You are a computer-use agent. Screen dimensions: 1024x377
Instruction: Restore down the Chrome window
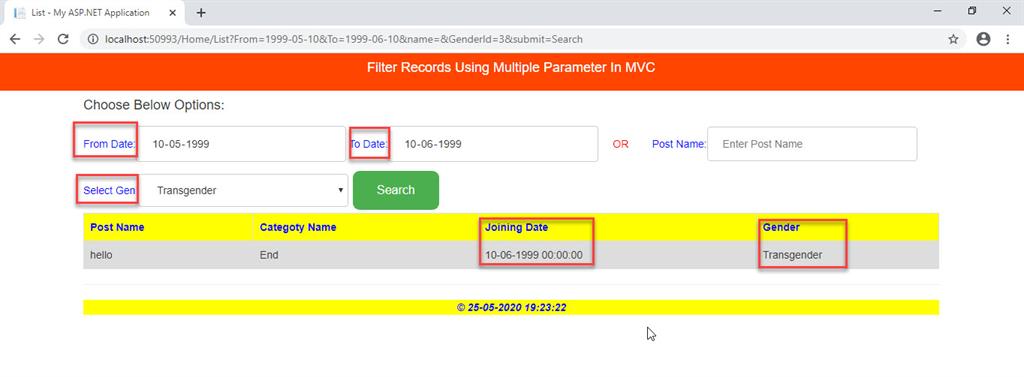point(972,11)
